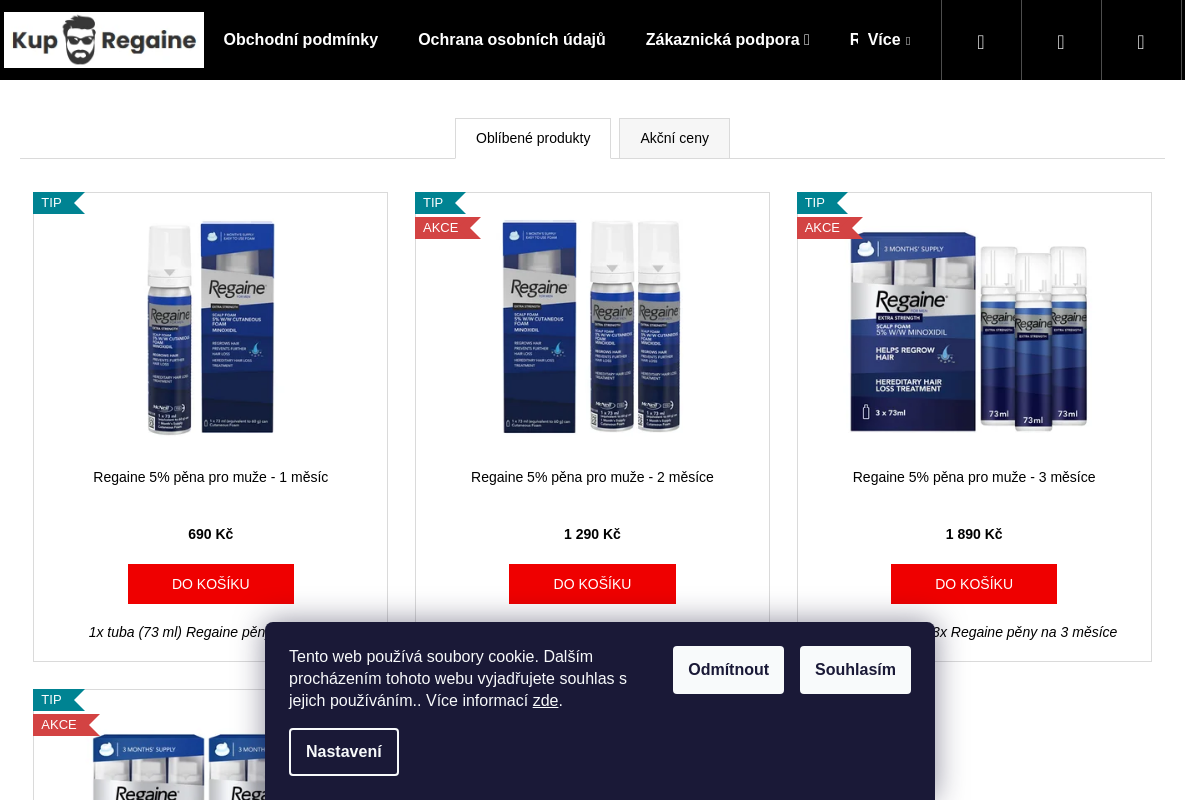Viewport: 1200px width, 800px height.
Task: Select the Oblíbené produkty tab
Action: tap(533, 138)
